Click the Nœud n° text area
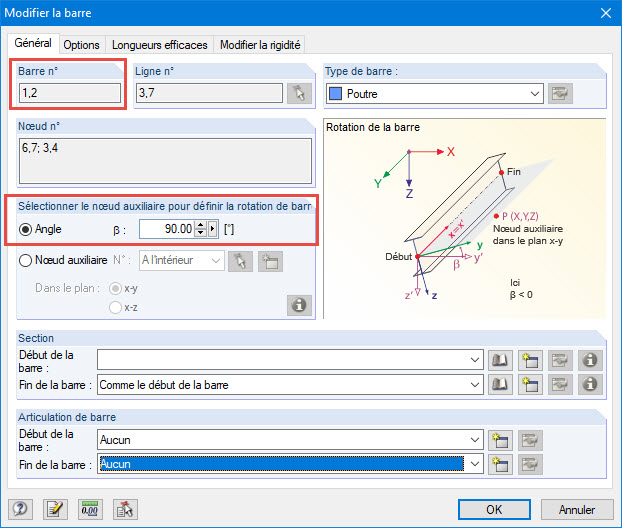Viewport: 622px width, 528px height. pyautogui.click(x=165, y=161)
